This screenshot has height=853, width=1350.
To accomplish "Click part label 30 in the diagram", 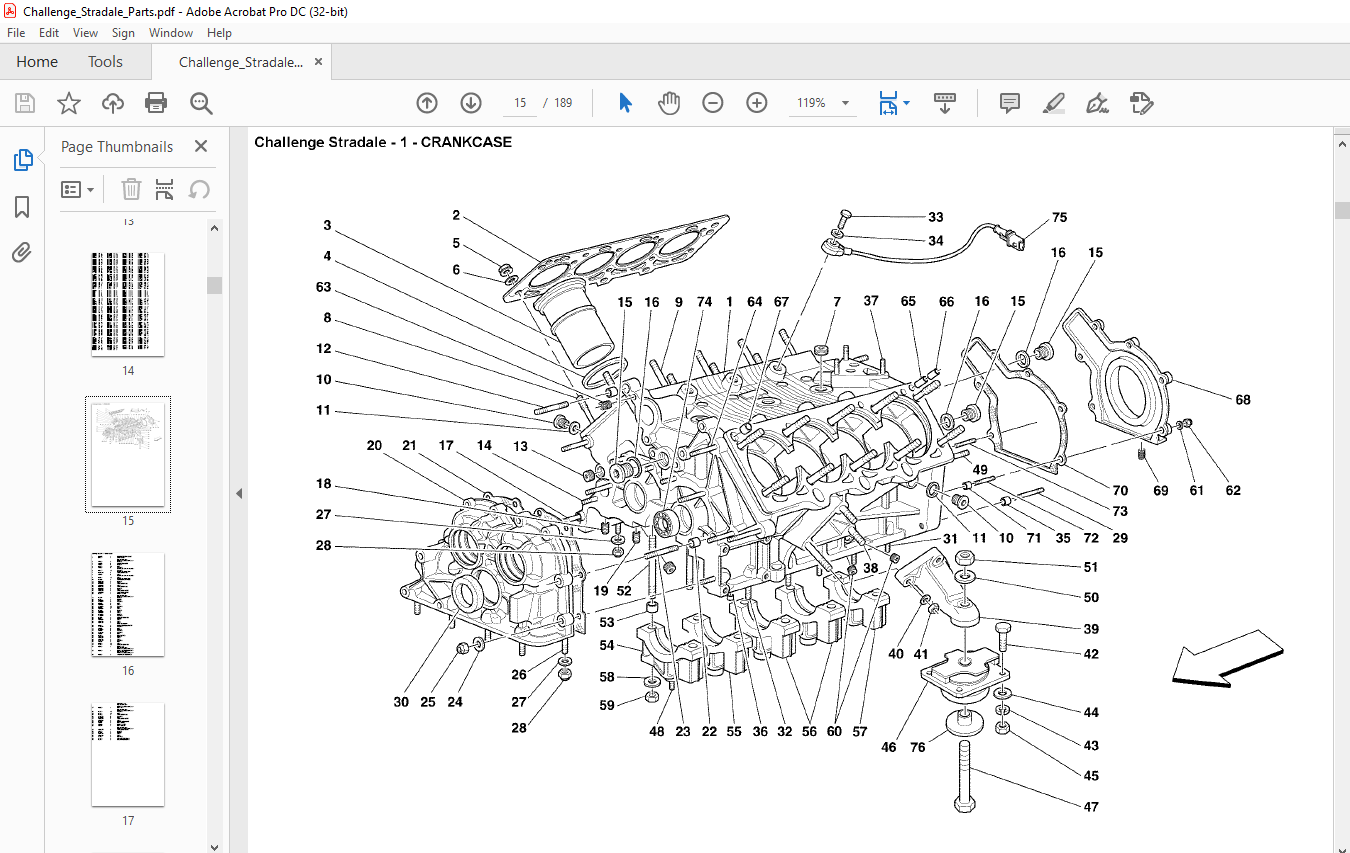I will (x=401, y=702).
